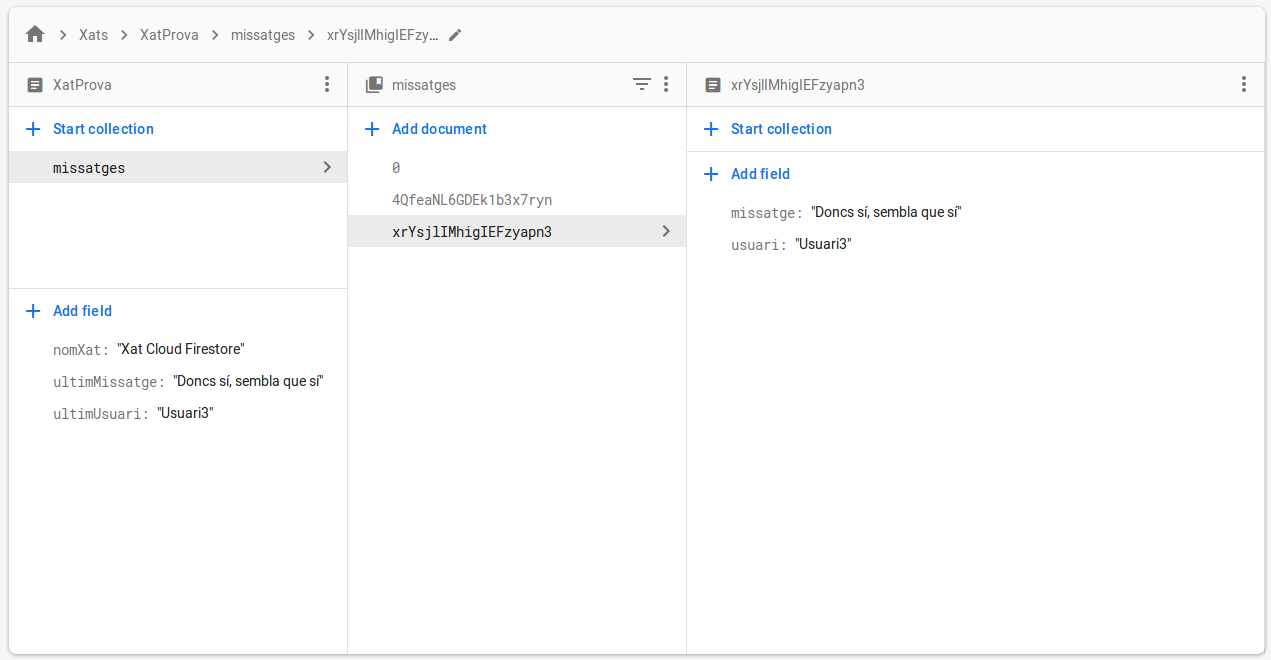Click the pencil edit path icon
This screenshot has height=660, width=1271.
[x=455, y=35]
